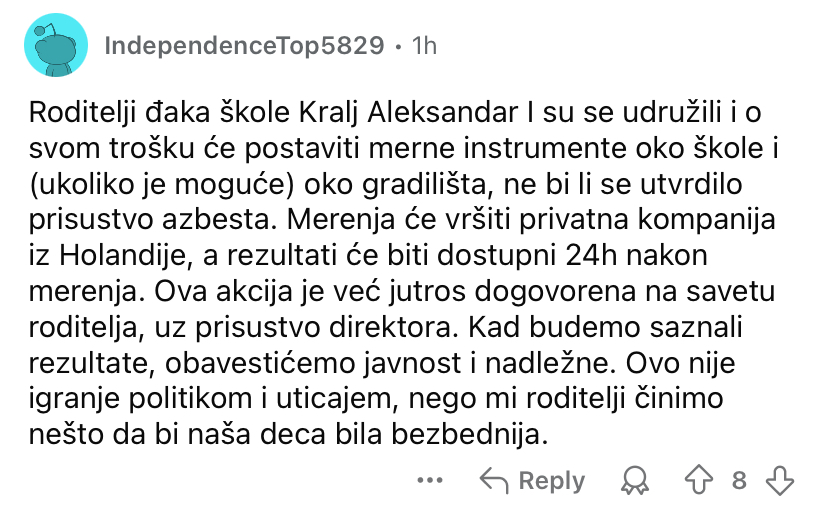
Task: Click the 1h comment timestamp
Action: click(425, 45)
